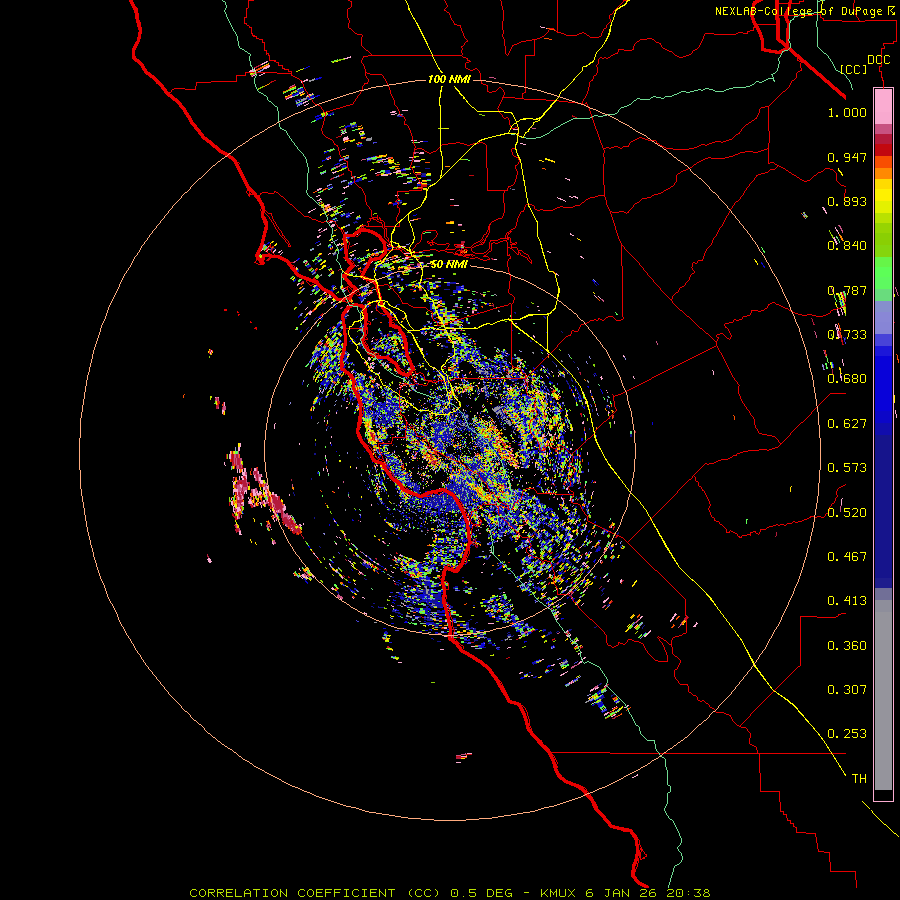Click the 0.840 scale value
The height and width of the screenshot is (900, 900).
[847, 246]
